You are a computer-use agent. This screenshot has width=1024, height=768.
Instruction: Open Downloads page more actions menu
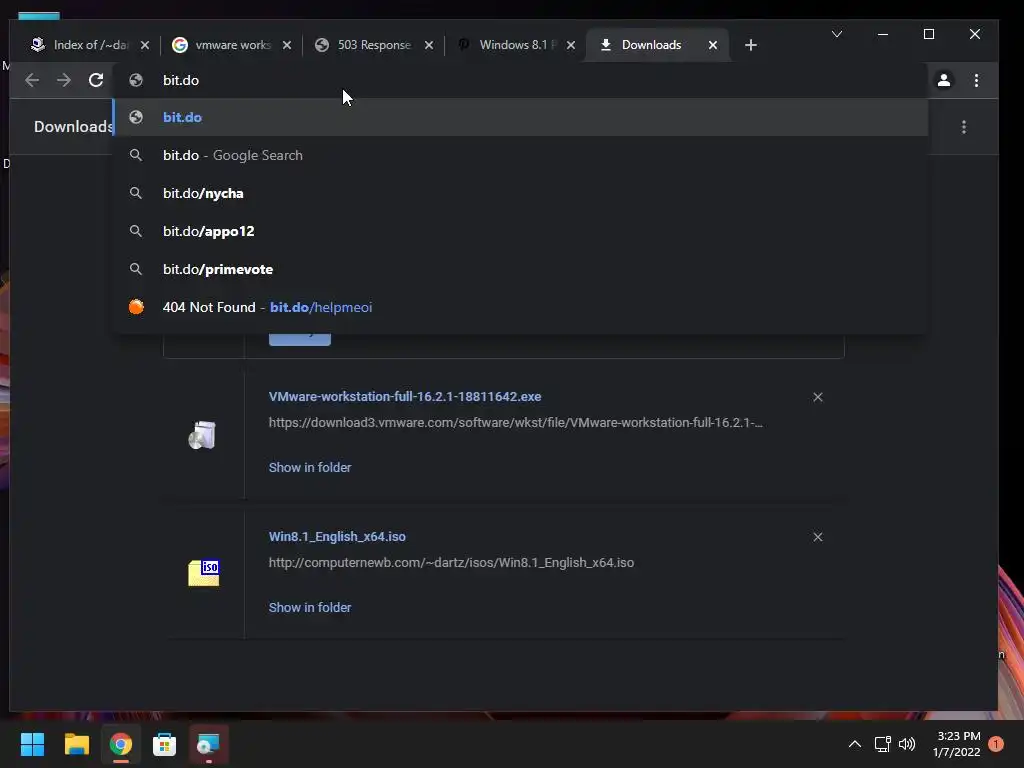click(964, 127)
